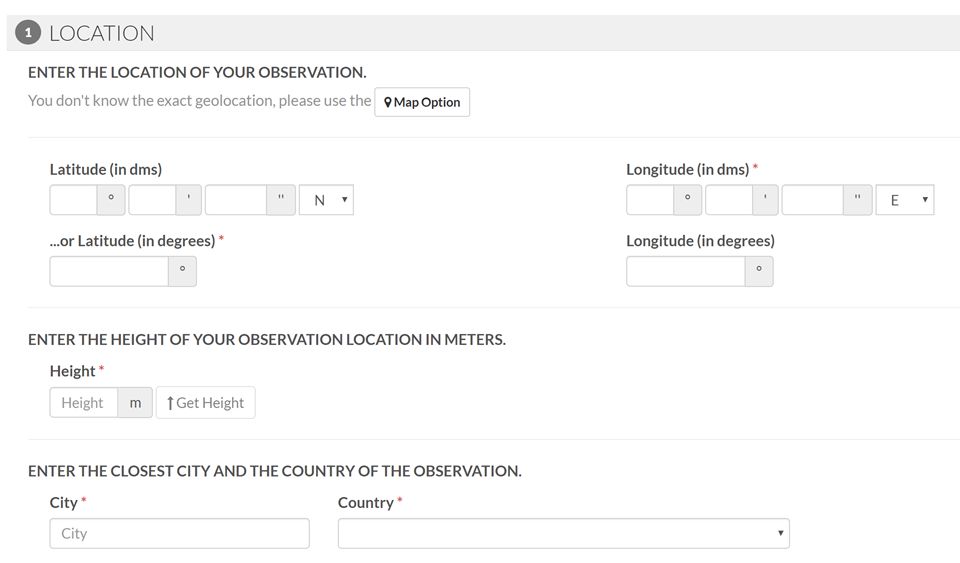Click the Get Height arrow button

tap(206, 403)
